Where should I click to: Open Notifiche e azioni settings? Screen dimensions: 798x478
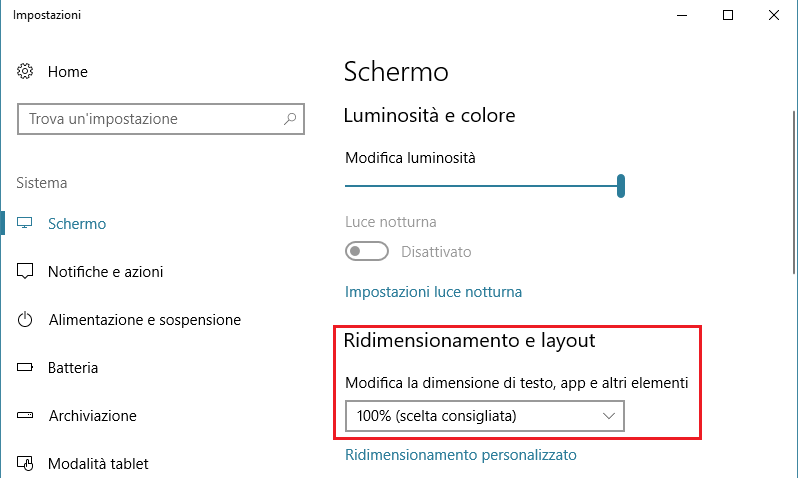[x=105, y=272]
